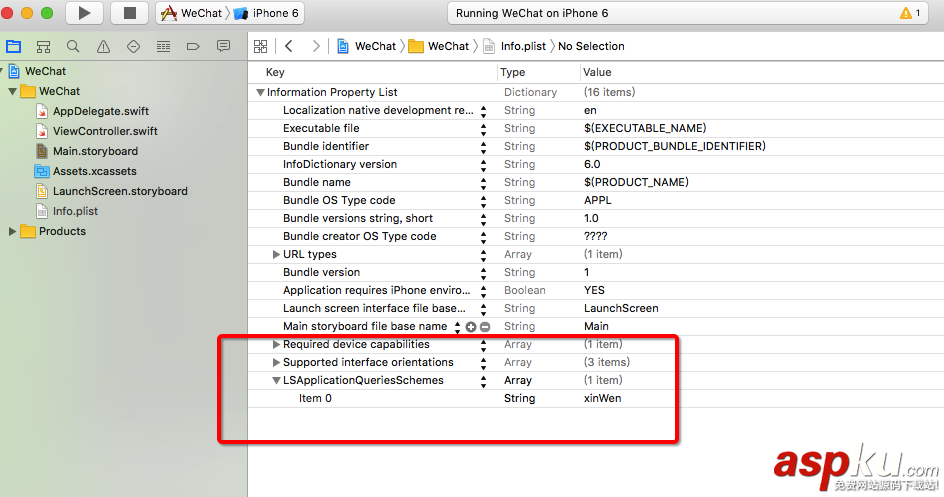This screenshot has width=944, height=497.
Task: Select the APPL value cell
Action: tap(598, 200)
